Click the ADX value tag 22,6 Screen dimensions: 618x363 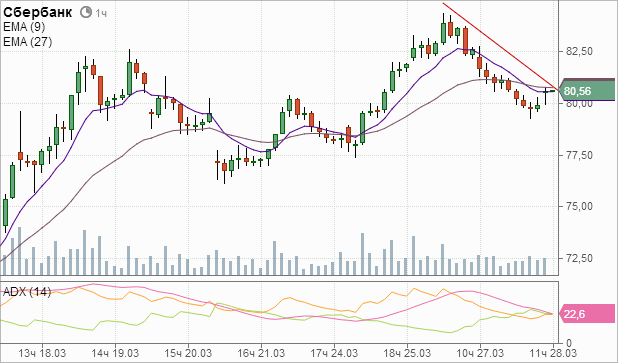click(587, 314)
